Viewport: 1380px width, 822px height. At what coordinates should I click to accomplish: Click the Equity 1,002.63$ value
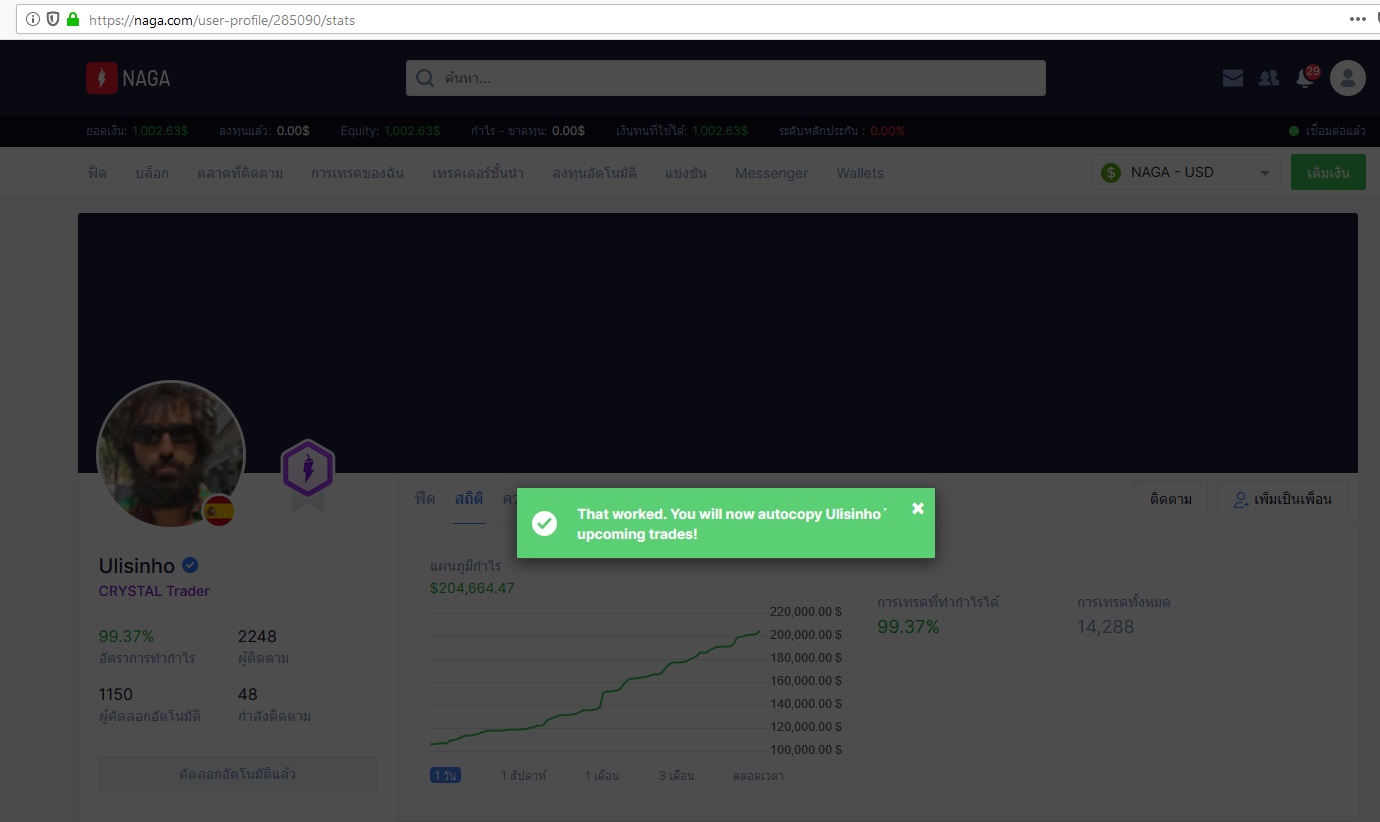pos(412,131)
